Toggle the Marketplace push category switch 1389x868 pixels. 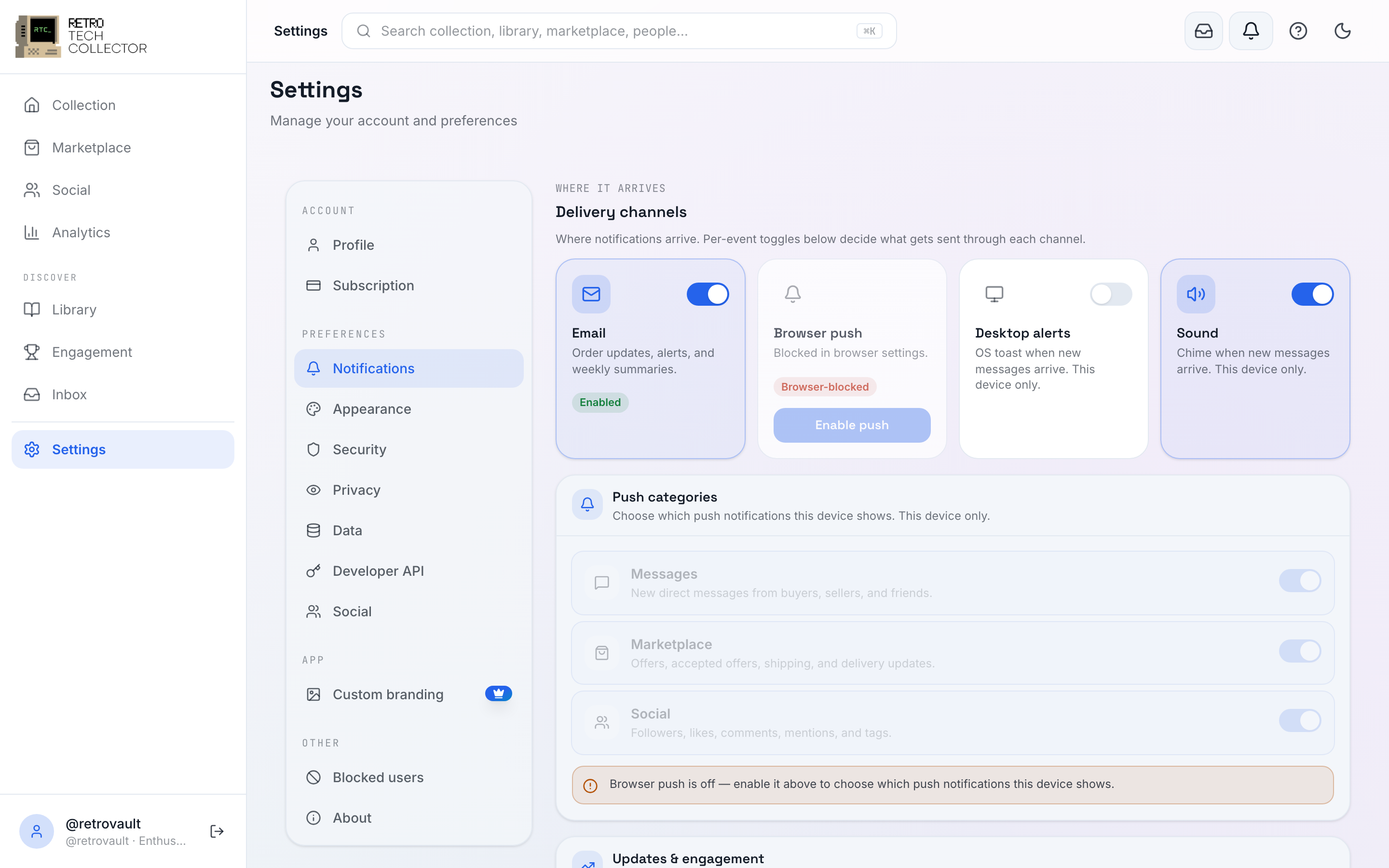point(1299,651)
